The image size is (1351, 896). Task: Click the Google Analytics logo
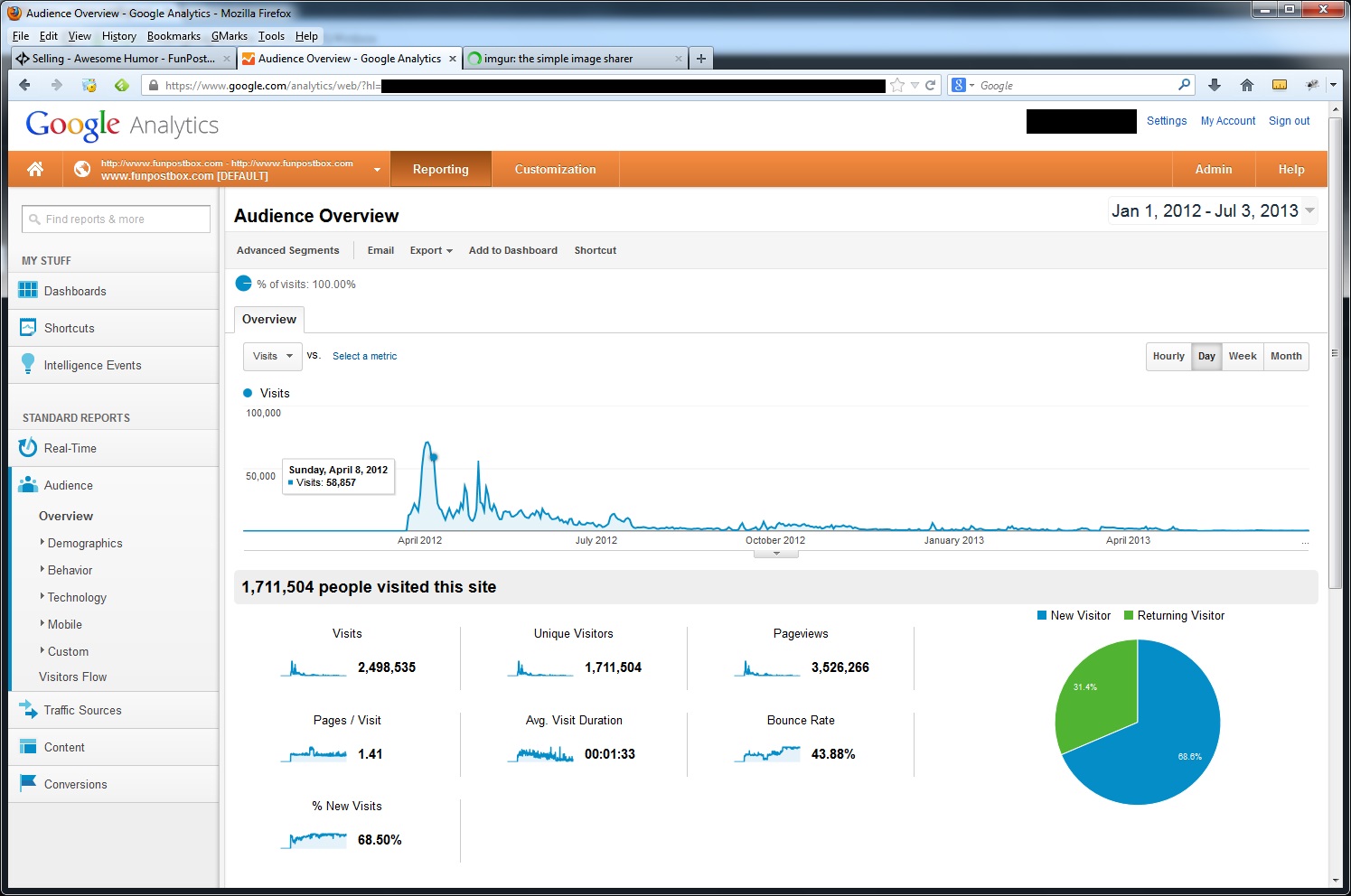click(123, 125)
